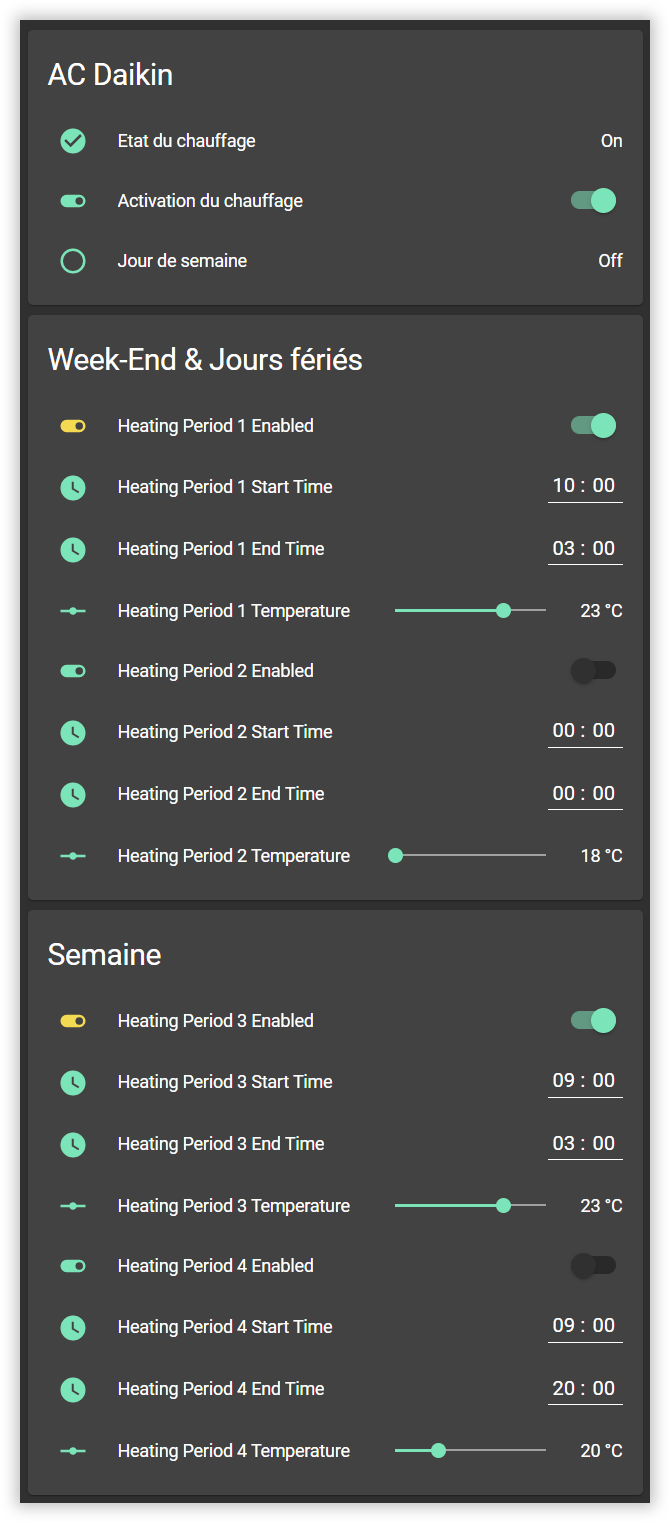
Task: Disable the Activation du chauffage switch
Action: (x=593, y=201)
